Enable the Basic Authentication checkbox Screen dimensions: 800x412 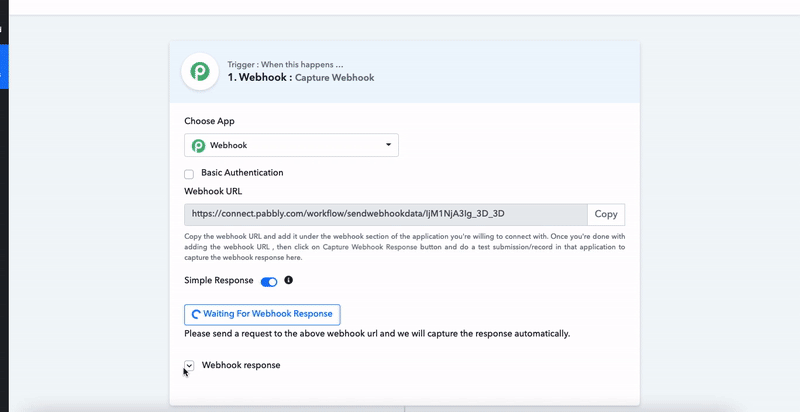coord(189,174)
